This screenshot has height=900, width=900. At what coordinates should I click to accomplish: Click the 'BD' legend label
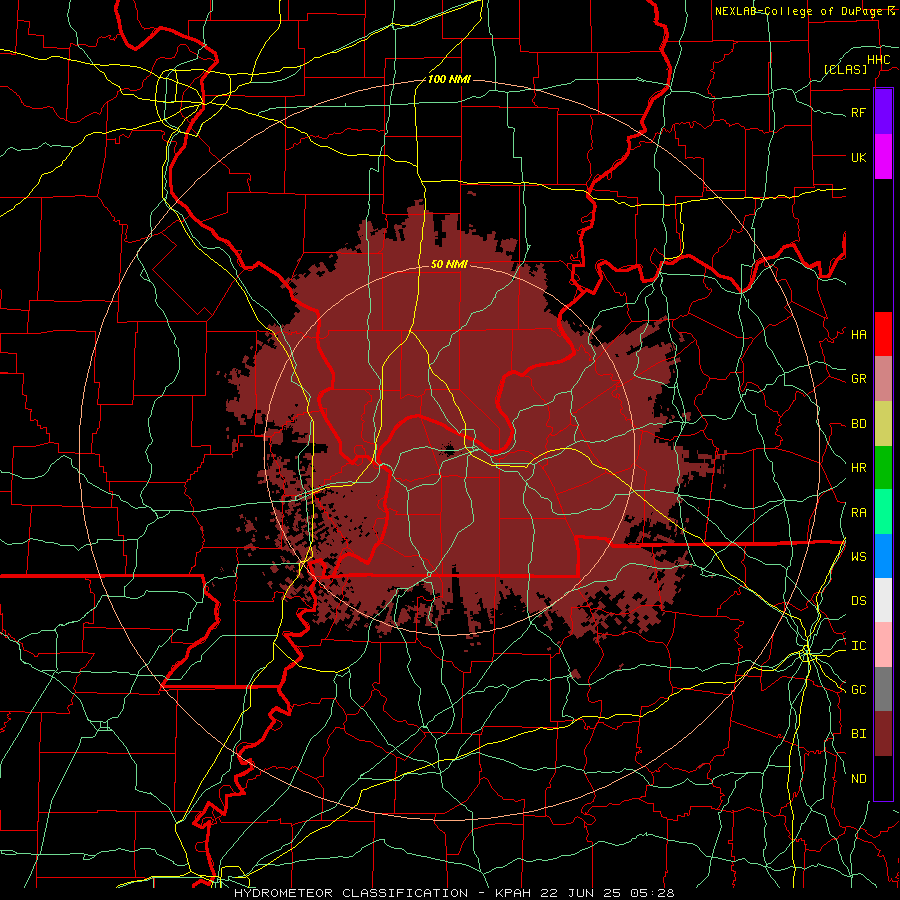point(859,424)
